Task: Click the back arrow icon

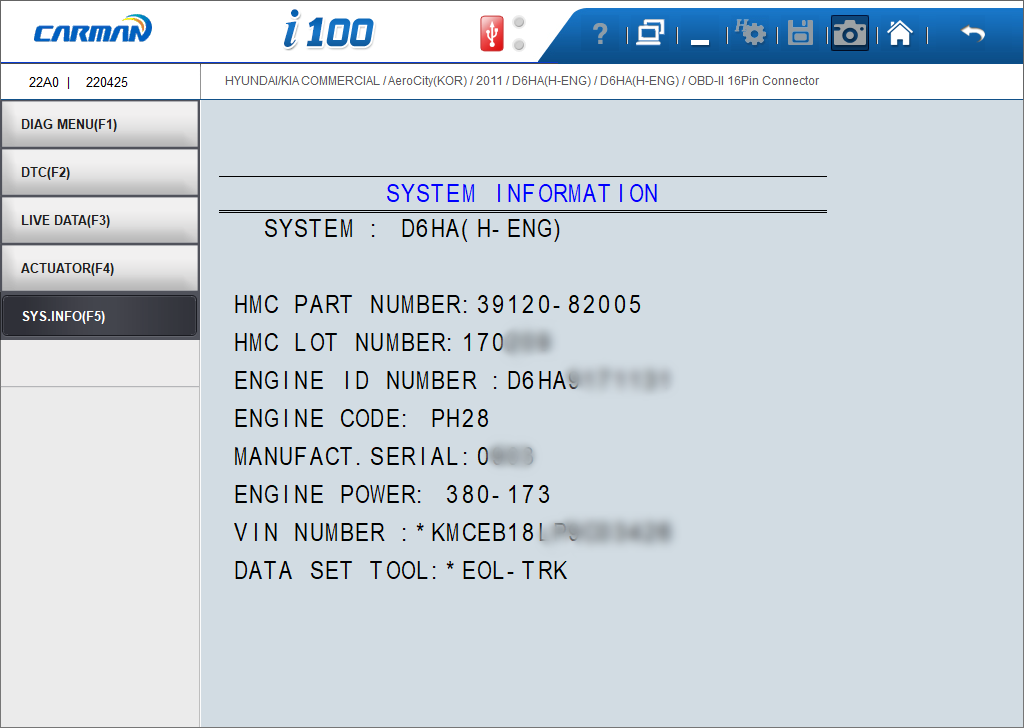Action: [973, 33]
